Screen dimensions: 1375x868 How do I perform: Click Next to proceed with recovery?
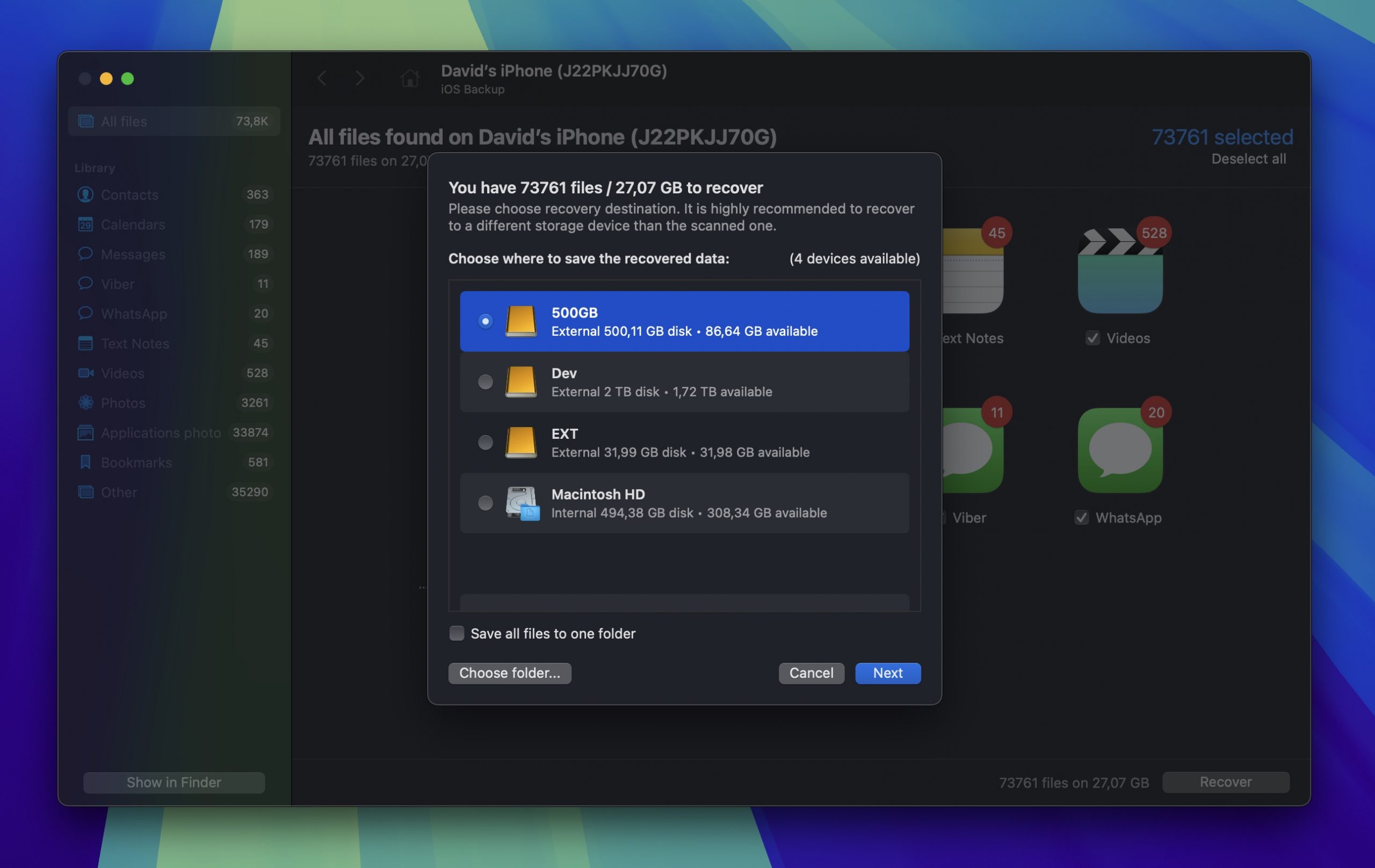(x=887, y=672)
